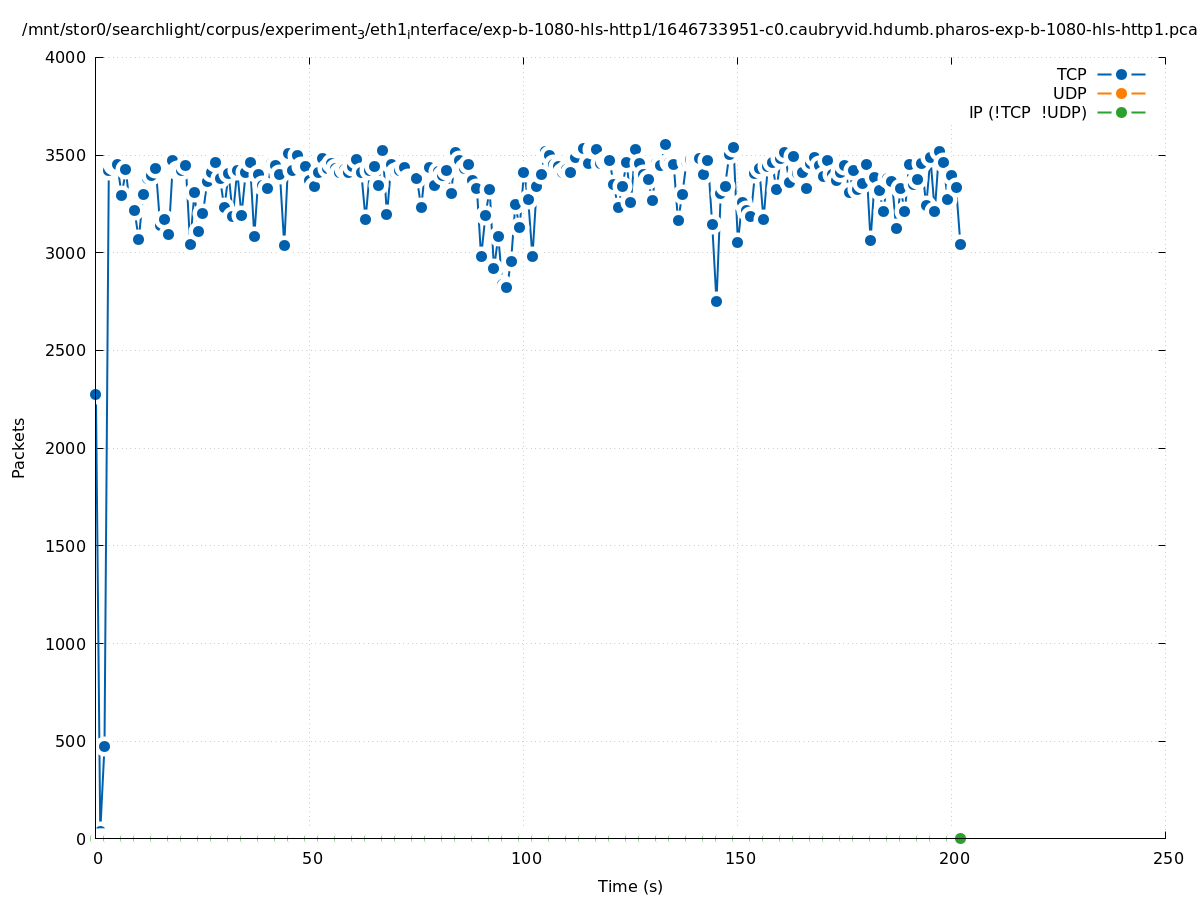Click the TCP data point near 470 packets
This screenshot has width=1197, height=900.
point(104,746)
